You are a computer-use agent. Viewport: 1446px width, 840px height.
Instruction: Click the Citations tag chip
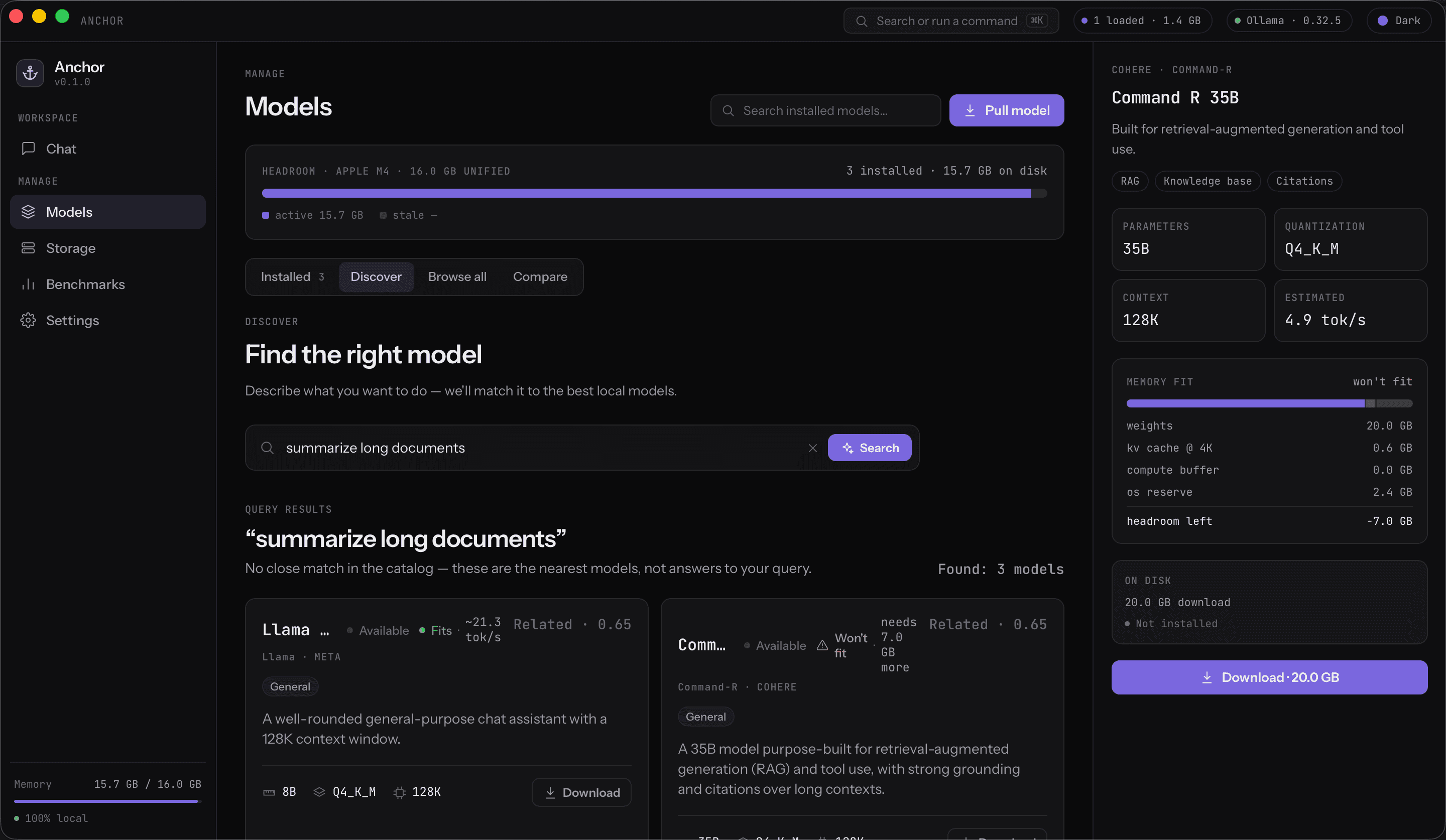[1304, 181]
